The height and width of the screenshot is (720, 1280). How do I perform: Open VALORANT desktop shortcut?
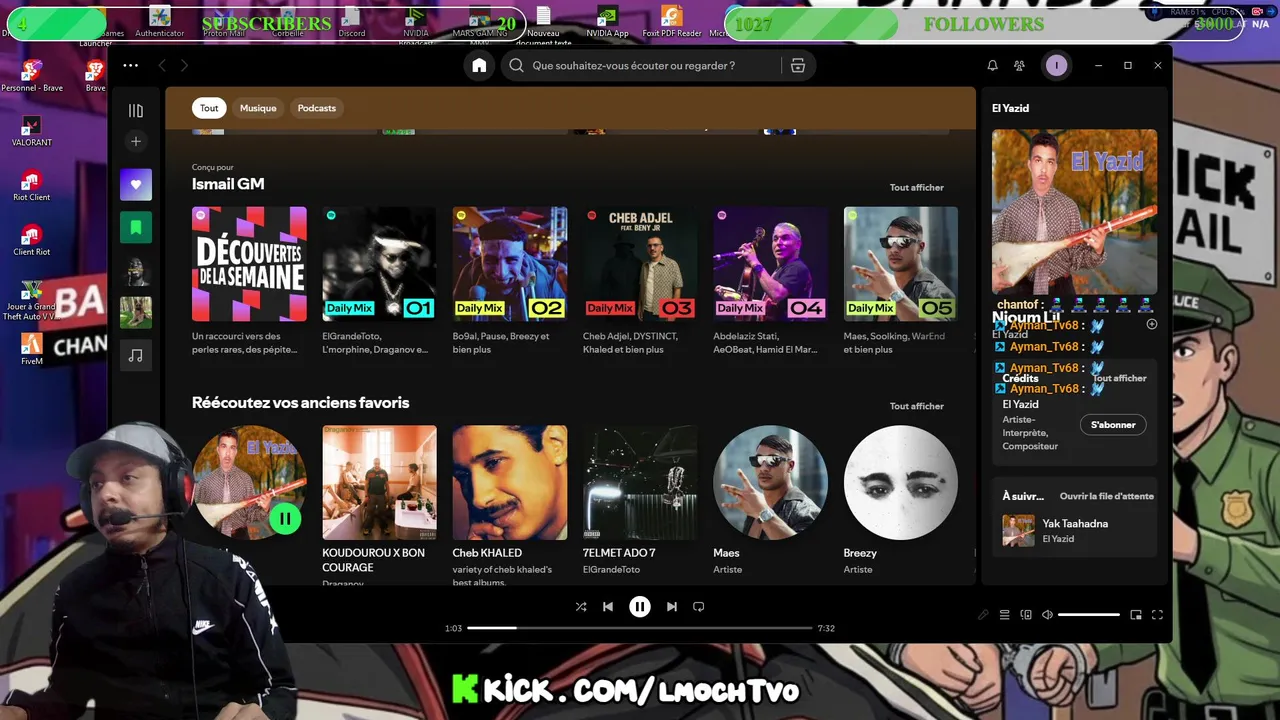coord(32,131)
